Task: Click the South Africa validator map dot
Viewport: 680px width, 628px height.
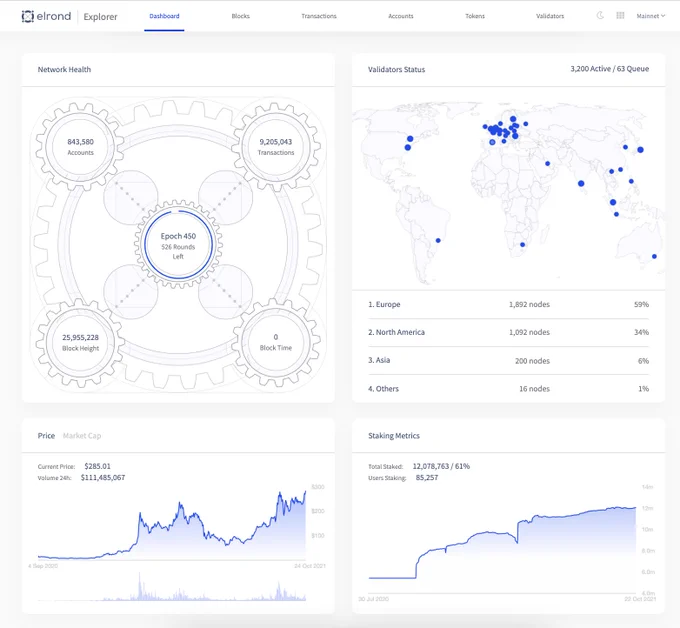Action: pyautogui.click(x=523, y=245)
